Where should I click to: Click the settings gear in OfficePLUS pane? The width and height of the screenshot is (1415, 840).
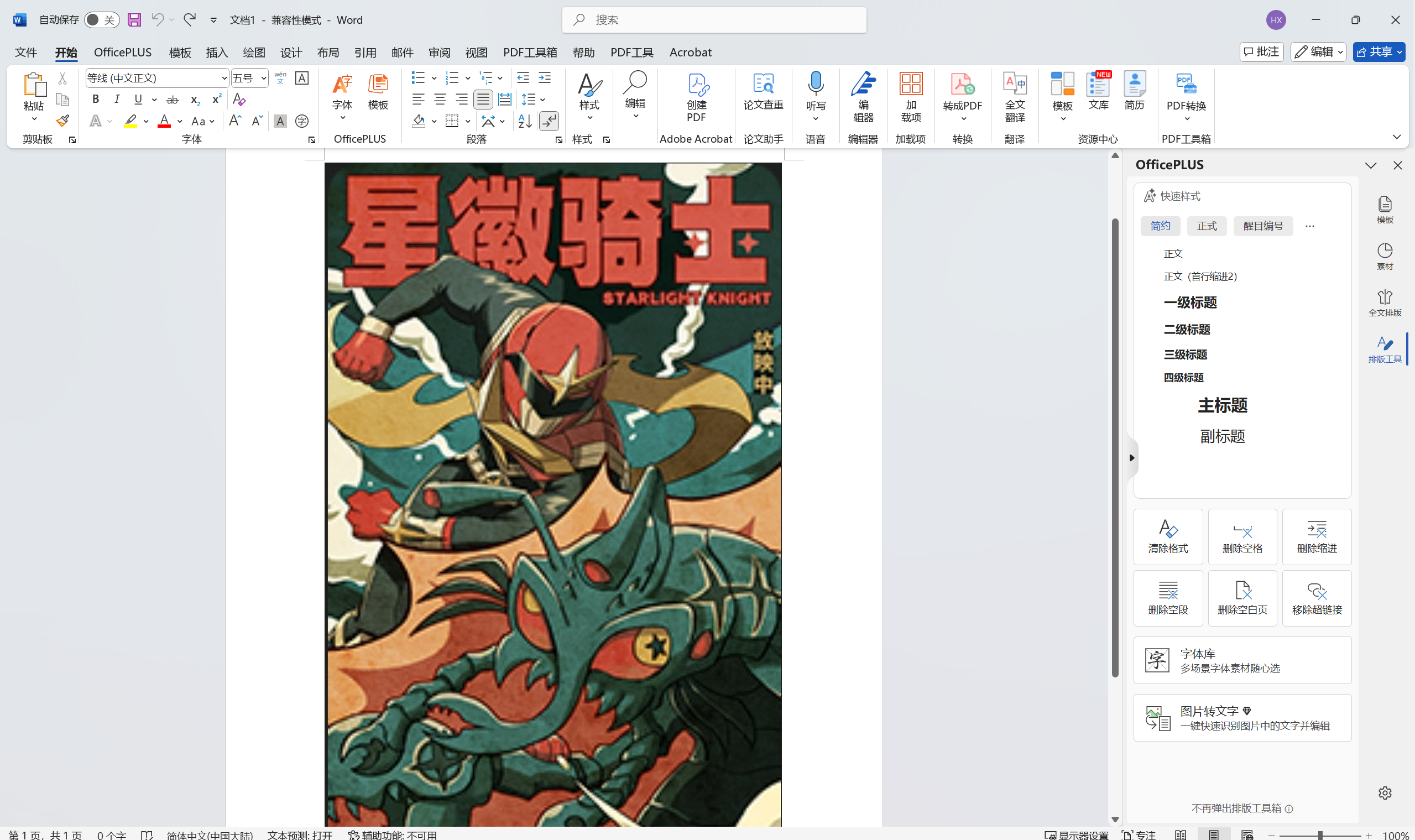coord(1385,792)
